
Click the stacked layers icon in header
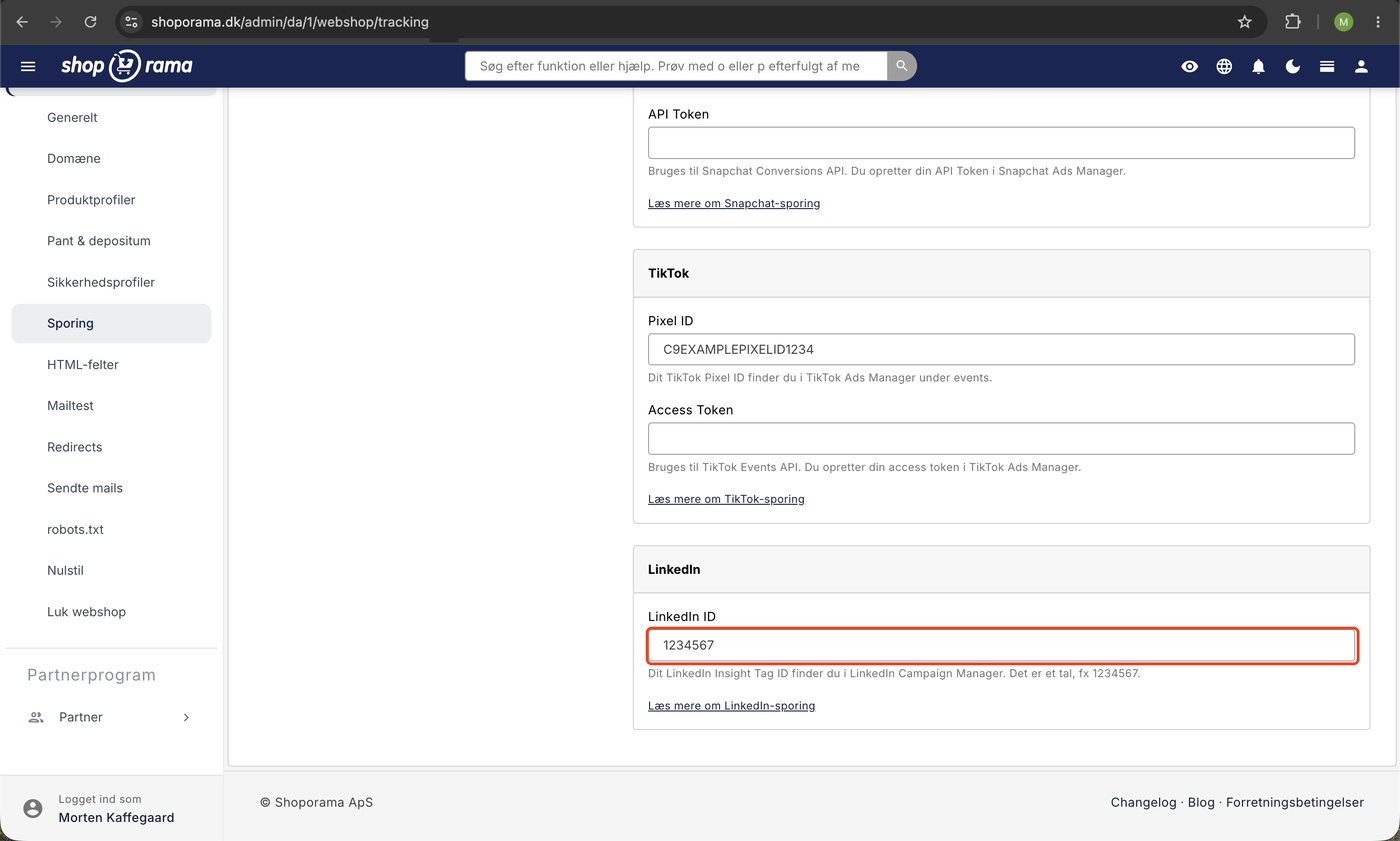pos(1326,66)
